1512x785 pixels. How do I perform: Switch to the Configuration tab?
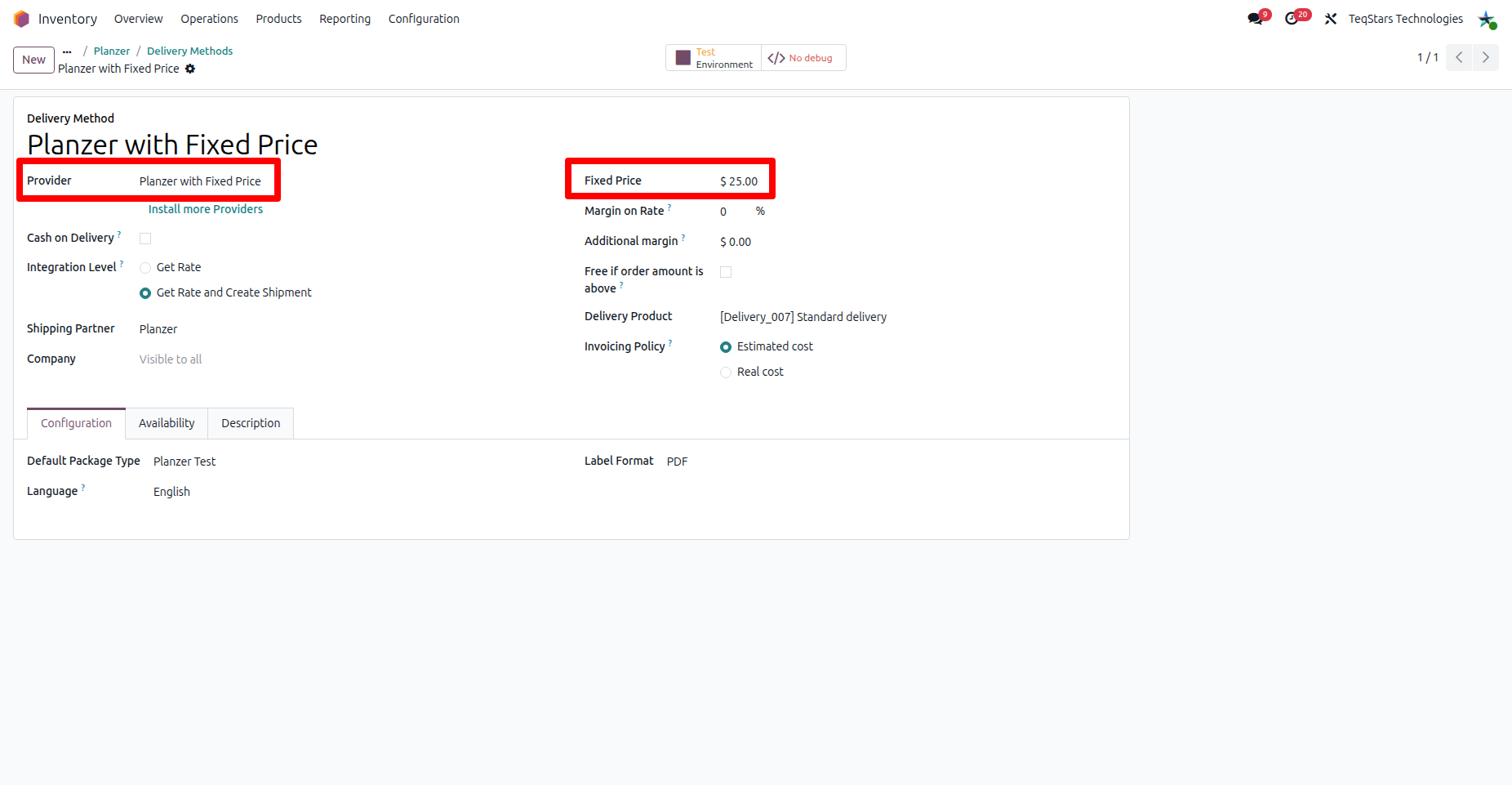point(76,423)
